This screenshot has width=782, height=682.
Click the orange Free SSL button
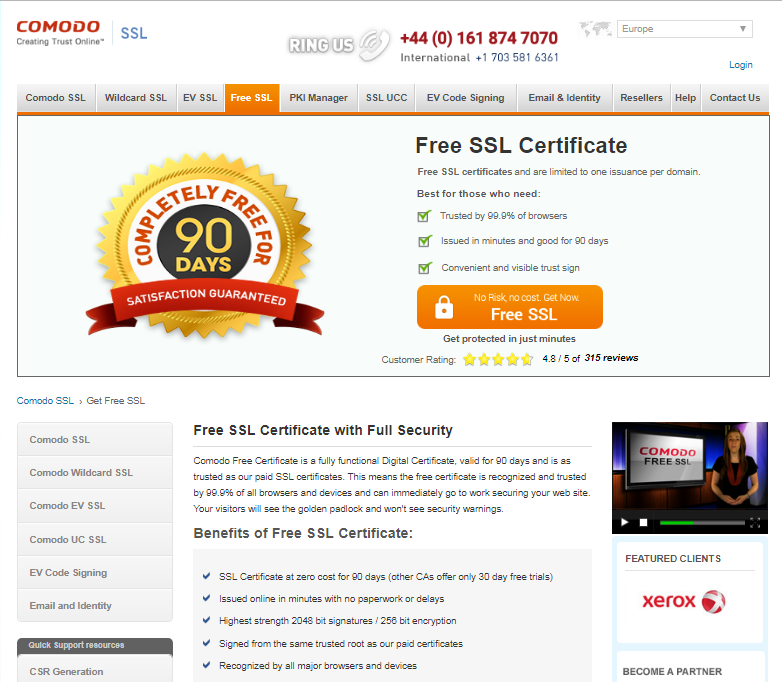510,307
